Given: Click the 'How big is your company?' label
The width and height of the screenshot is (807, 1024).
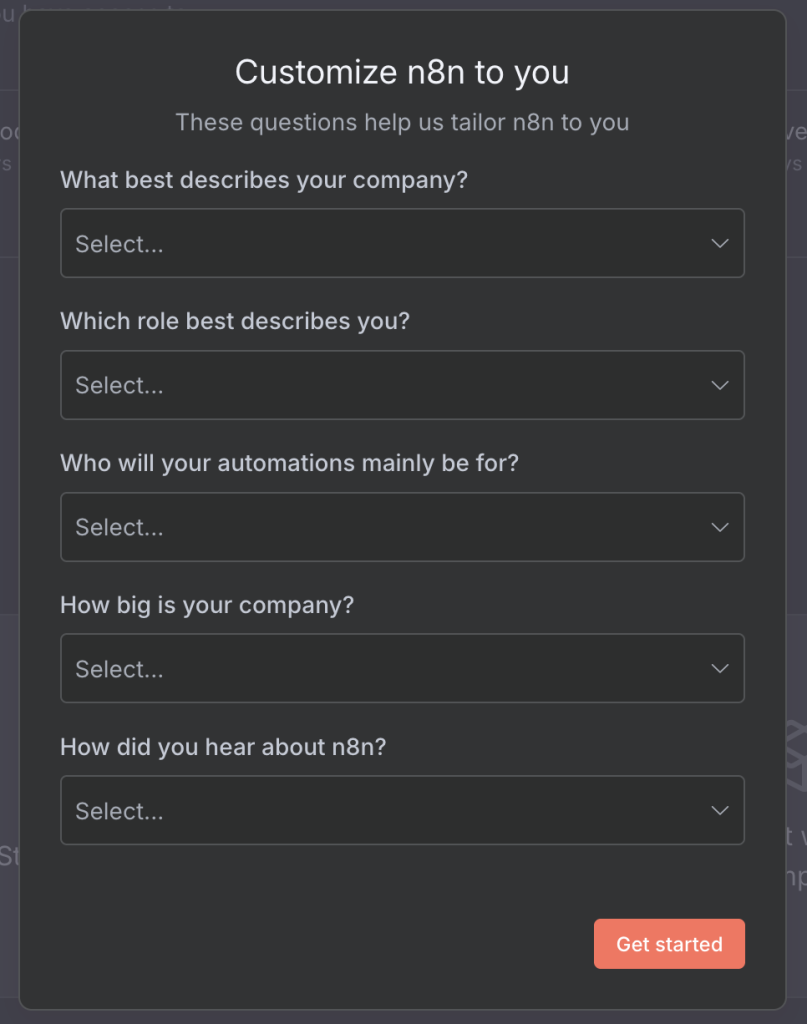Looking at the screenshot, I should (x=207, y=605).
